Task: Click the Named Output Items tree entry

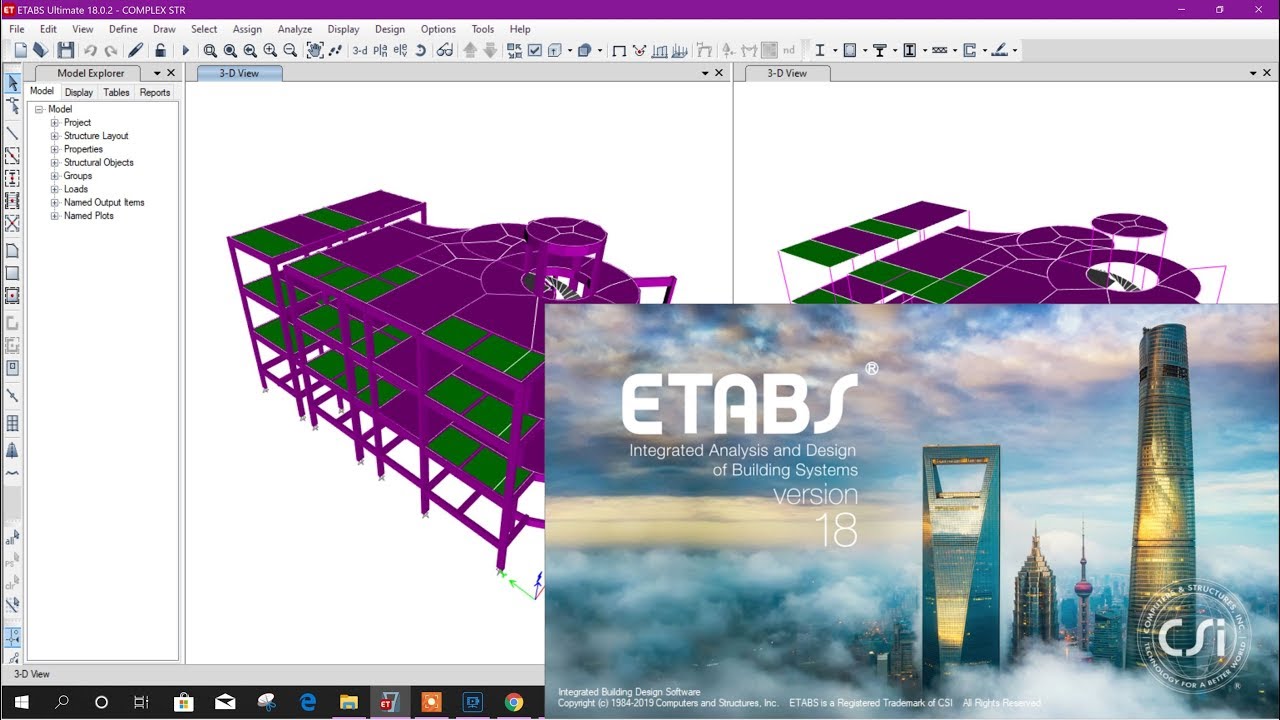Action: pos(104,202)
